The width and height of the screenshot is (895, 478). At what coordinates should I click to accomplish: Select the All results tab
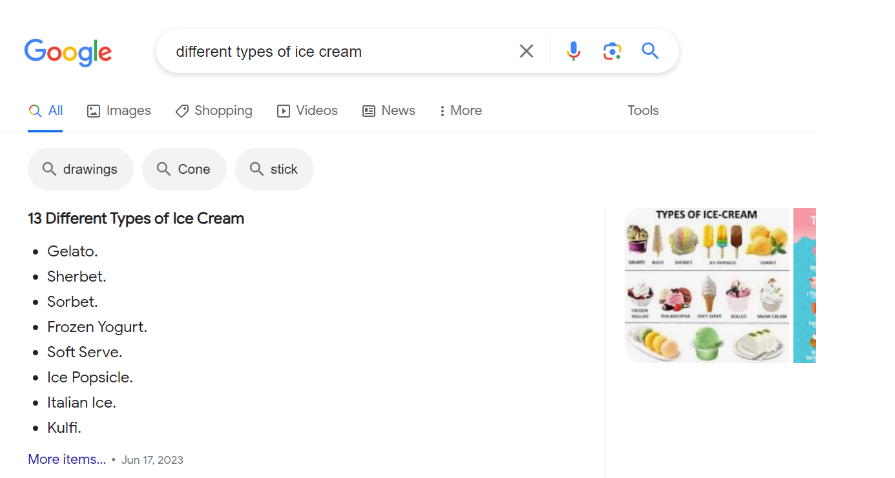click(45, 111)
